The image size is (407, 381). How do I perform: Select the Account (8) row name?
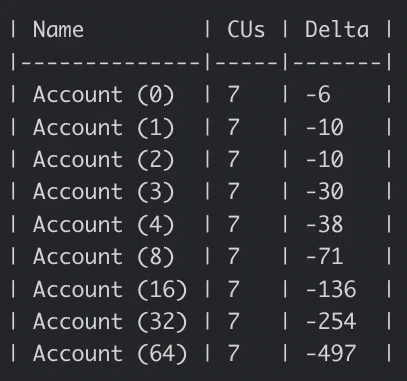coord(104,256)
